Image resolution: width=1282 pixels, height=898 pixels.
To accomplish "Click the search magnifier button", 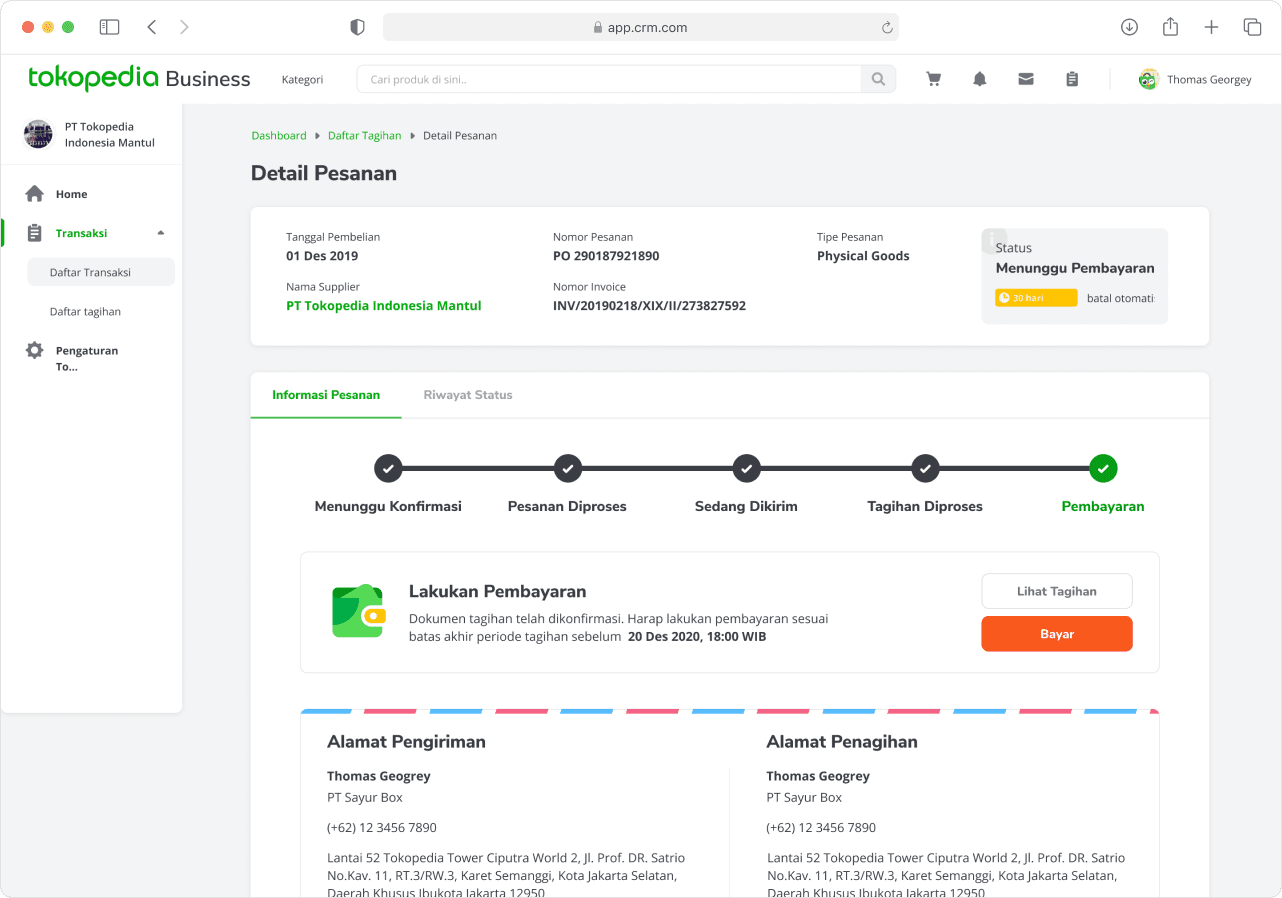I will (x=879, y=79).
